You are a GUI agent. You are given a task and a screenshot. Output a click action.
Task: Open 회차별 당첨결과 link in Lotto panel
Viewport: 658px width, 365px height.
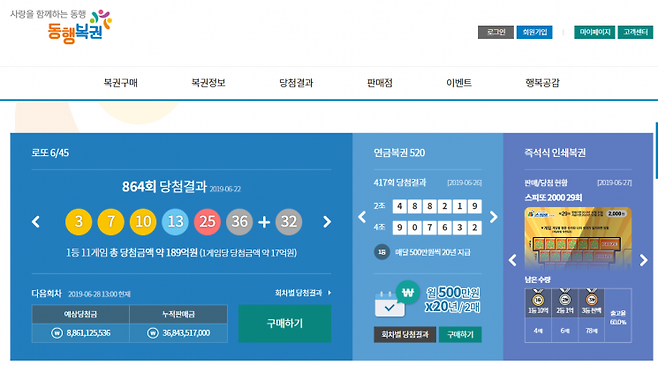coord(303,293)
